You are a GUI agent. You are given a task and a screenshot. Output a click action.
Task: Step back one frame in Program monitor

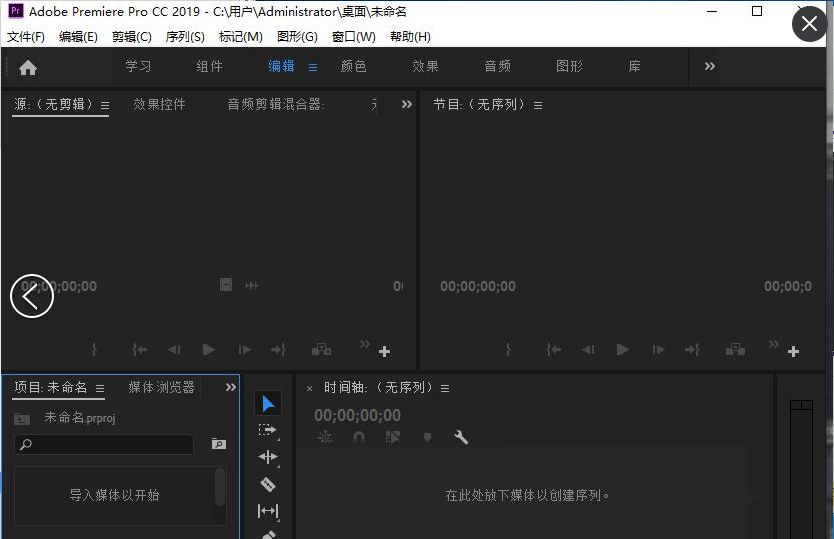point(588,350)
